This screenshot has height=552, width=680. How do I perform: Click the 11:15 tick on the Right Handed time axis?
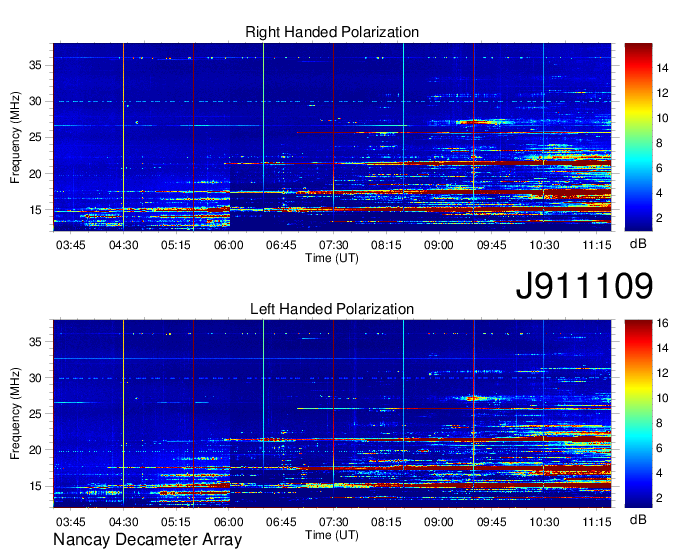point(597,245)
